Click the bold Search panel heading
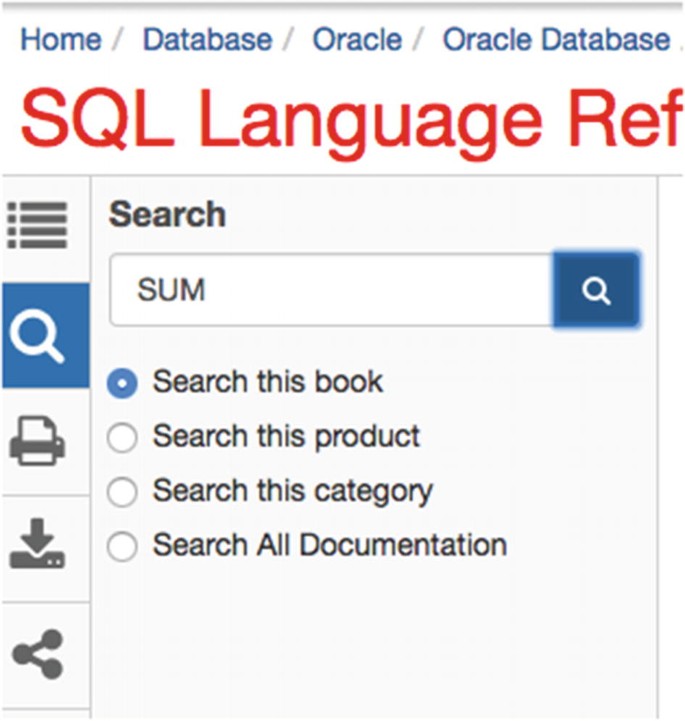 pyautogui.click(x=167, y=214)
